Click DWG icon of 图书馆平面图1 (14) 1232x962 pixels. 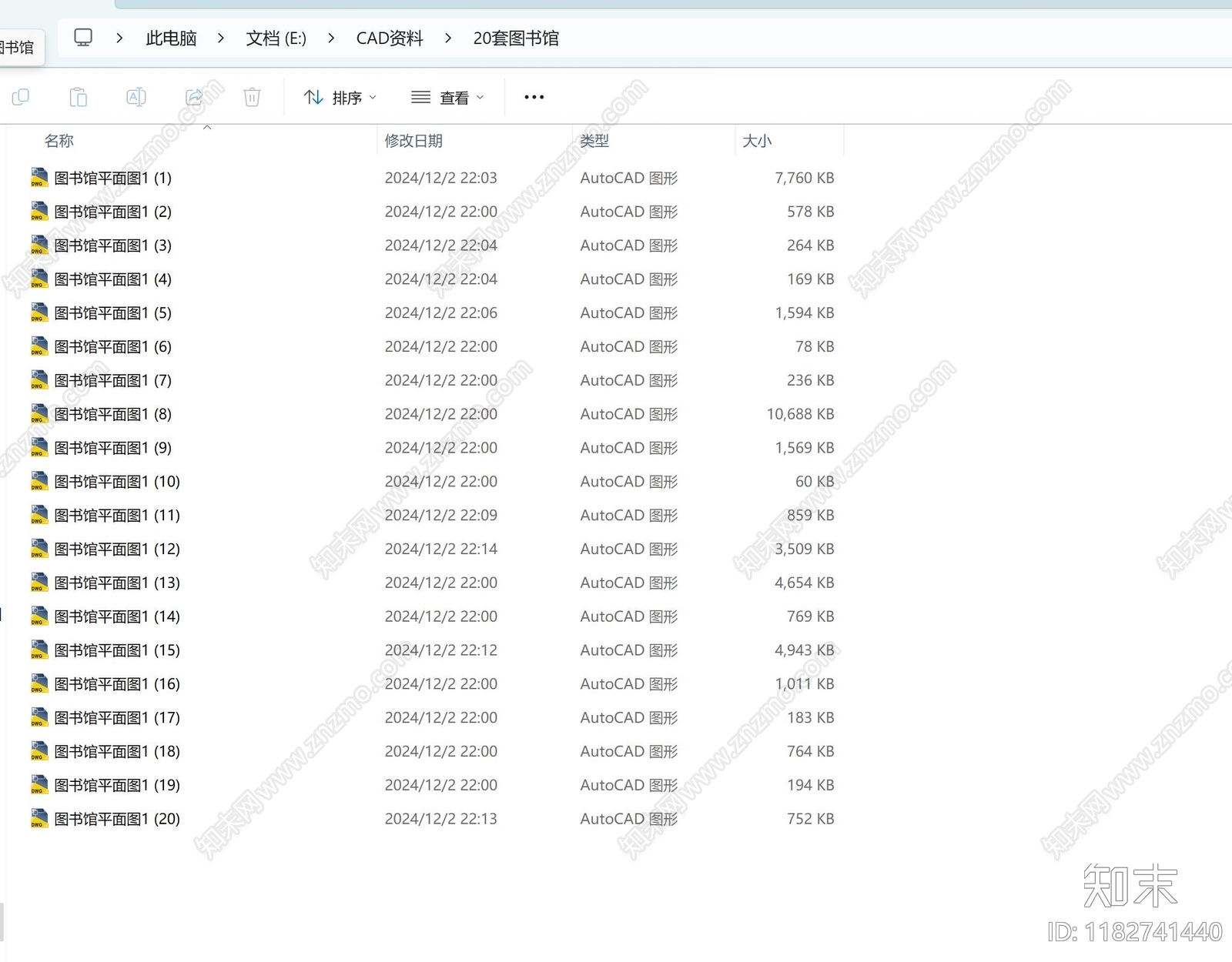(x=39, y=616)
